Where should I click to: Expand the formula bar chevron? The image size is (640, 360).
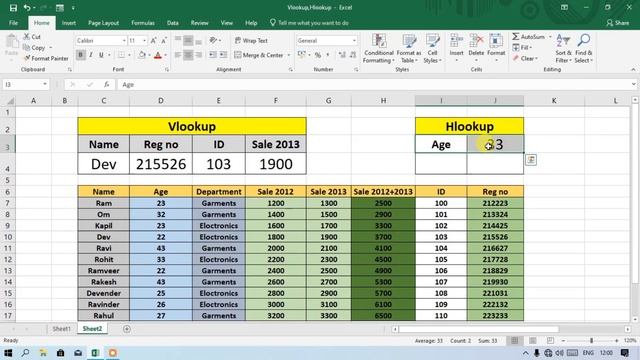coord(633,84)
